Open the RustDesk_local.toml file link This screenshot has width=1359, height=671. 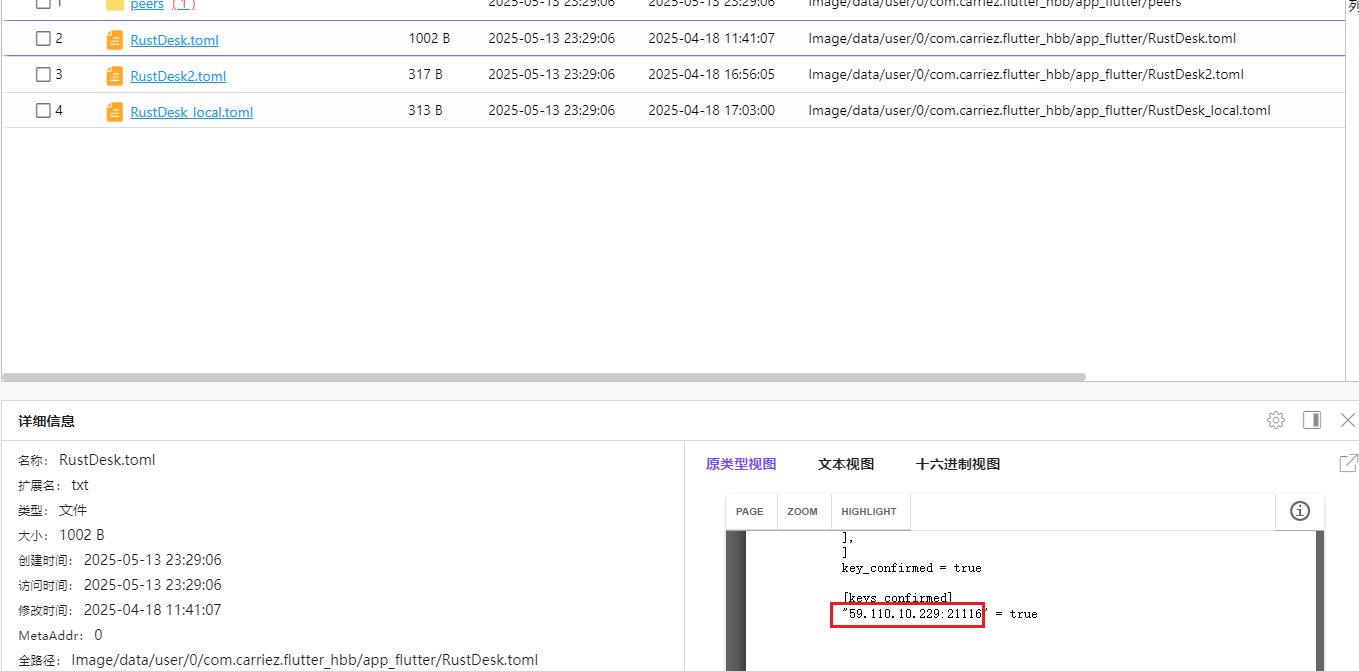pyautogui.click(x=191, y=112)
